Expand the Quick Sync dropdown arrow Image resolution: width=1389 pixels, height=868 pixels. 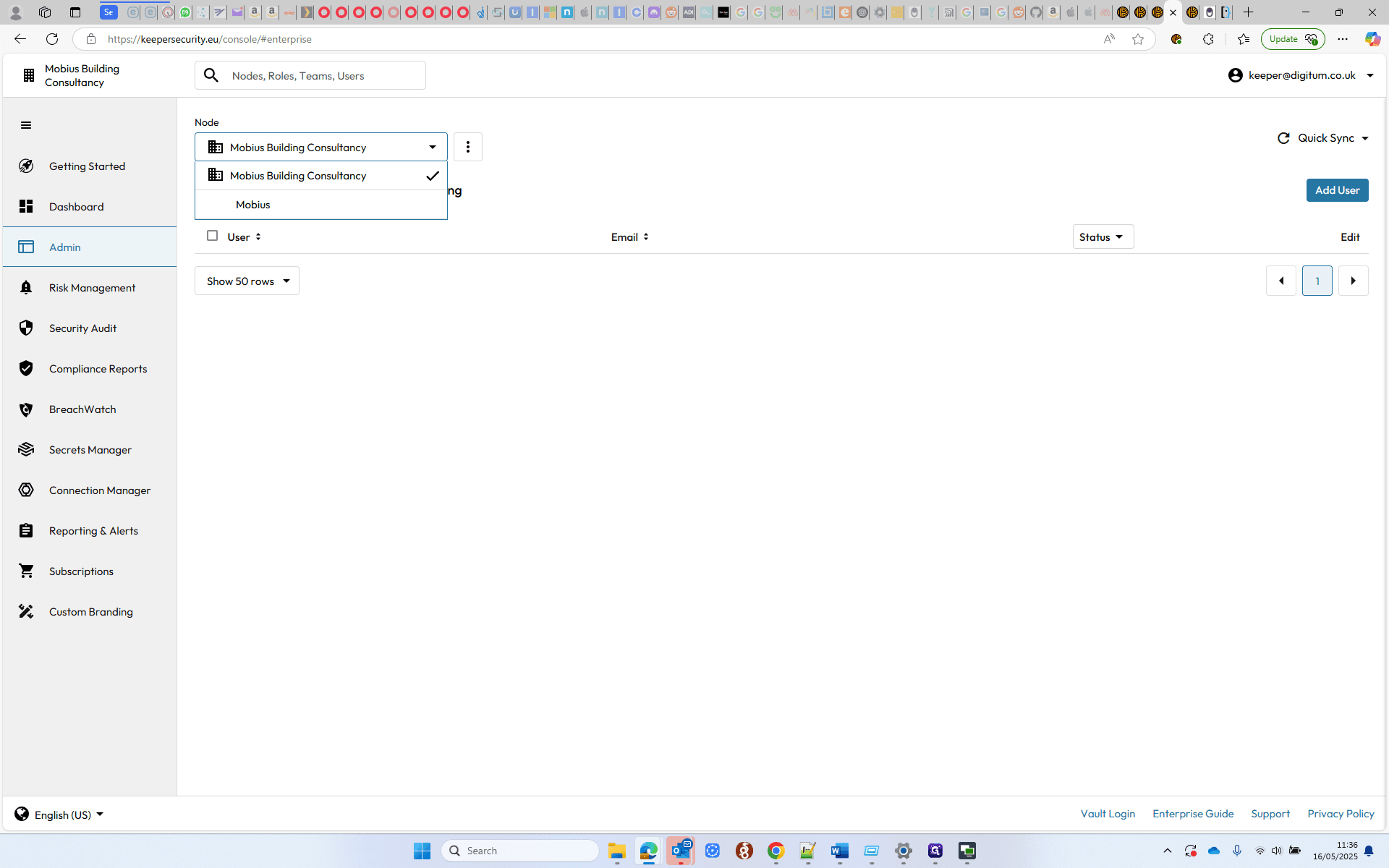pyautogui.click(x=1365, y=138)
